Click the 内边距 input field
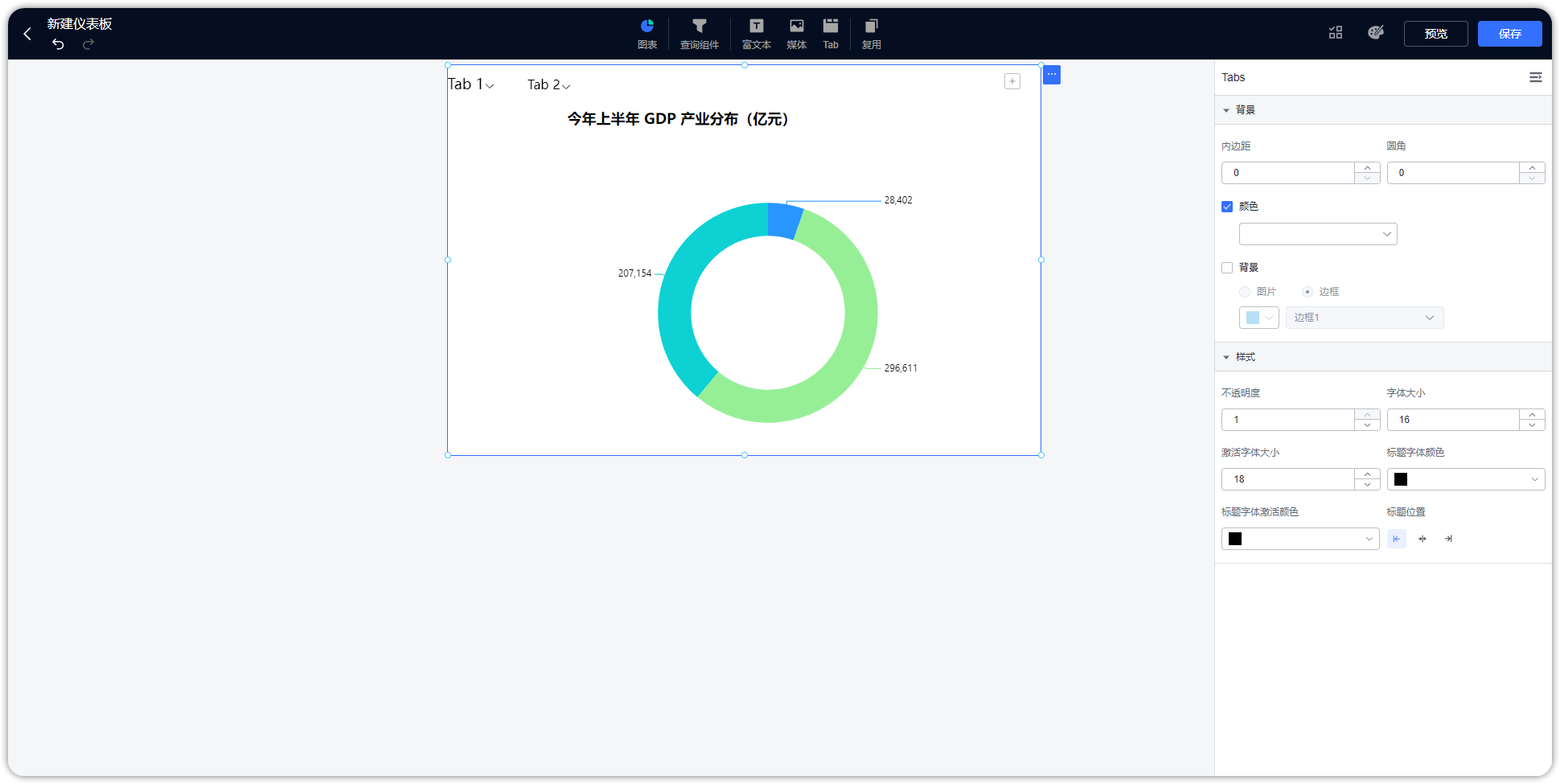Viewport: 1560px width, 784px height. click(1287, 173)
